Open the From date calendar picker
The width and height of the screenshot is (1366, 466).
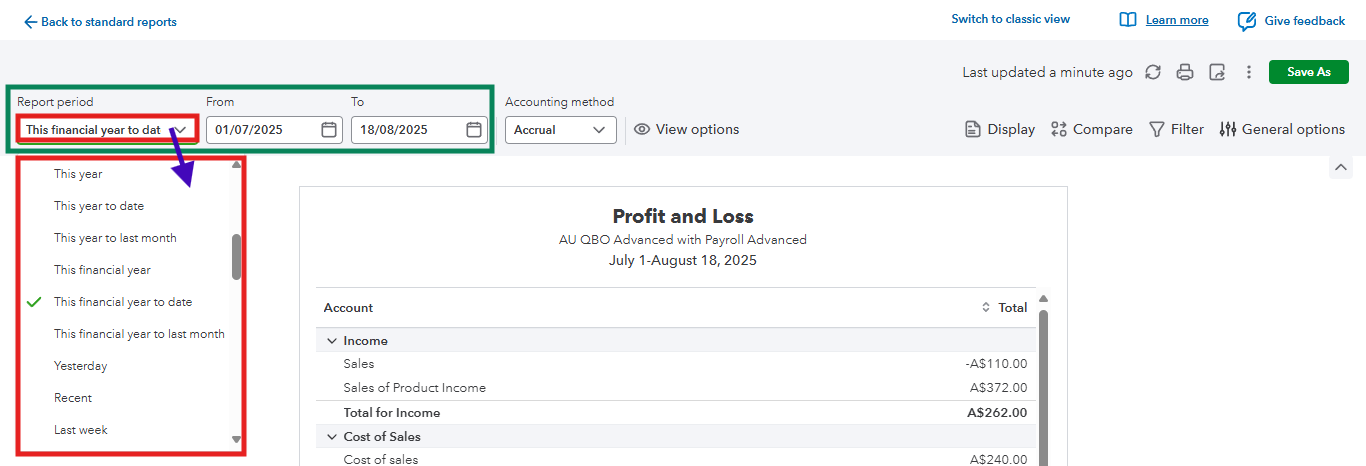coord(329,130)
